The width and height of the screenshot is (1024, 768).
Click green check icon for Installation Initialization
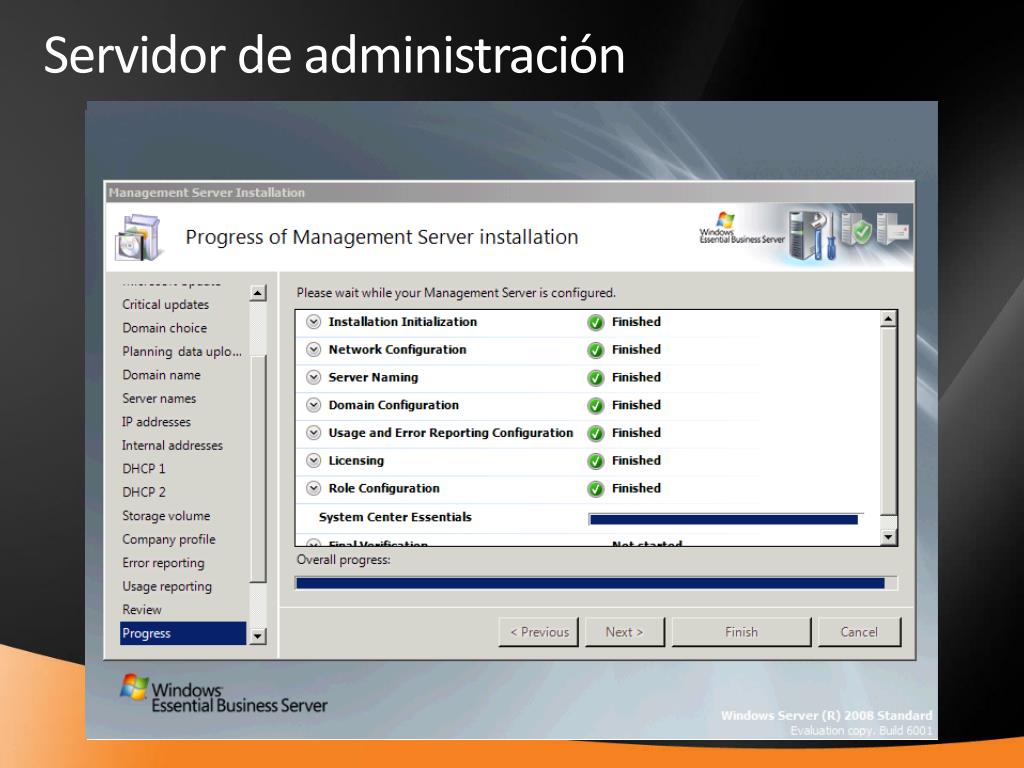pos(596,323)
